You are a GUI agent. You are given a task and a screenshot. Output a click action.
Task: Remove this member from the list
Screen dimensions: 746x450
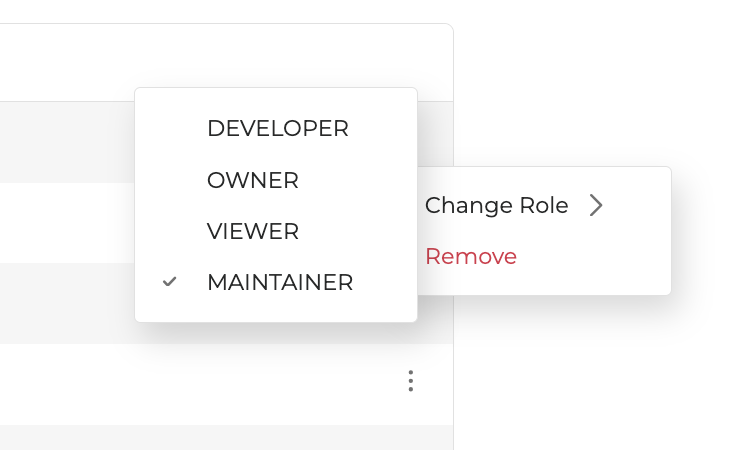[471, 257]
